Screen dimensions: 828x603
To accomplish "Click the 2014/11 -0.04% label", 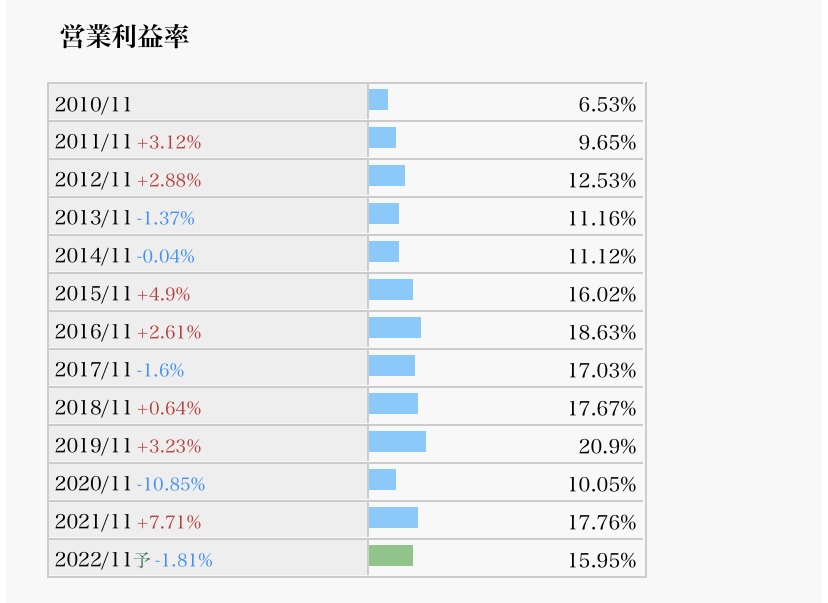I will (x=125, y=256).
